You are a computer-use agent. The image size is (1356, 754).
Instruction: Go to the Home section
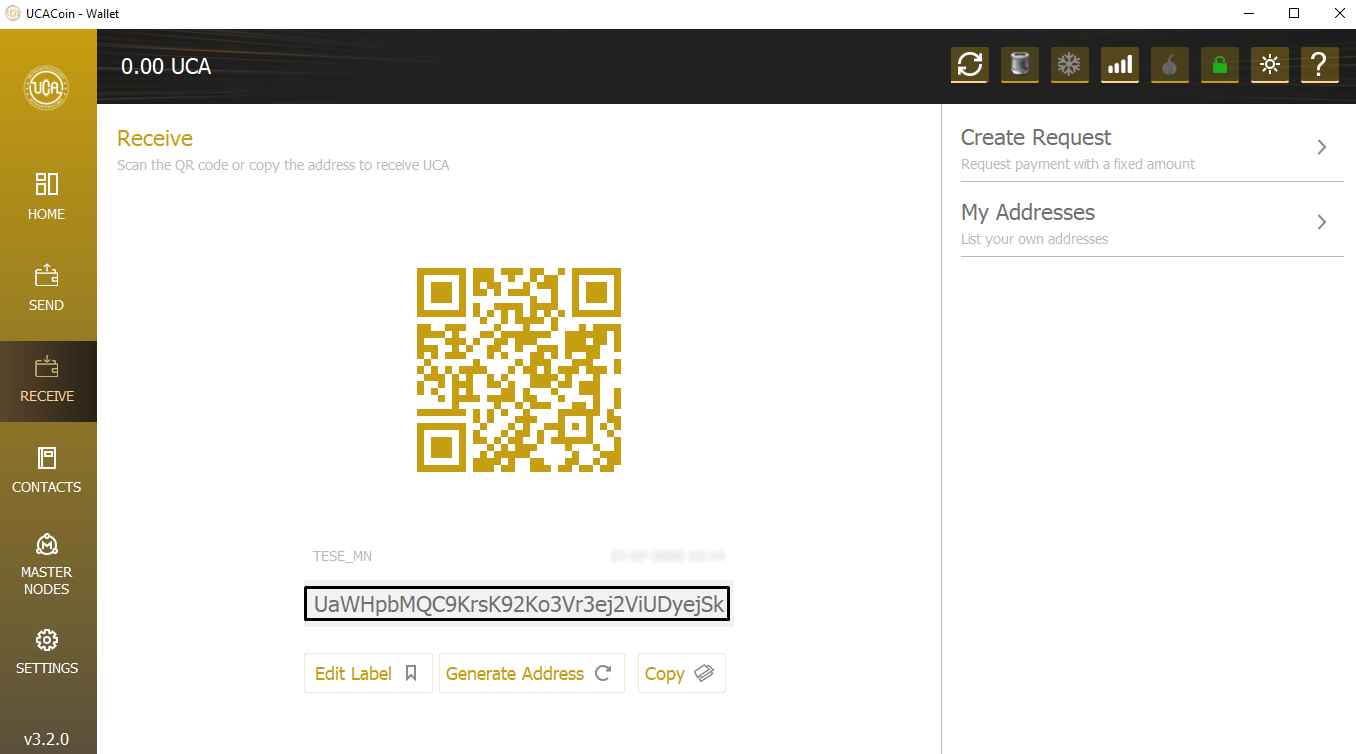(47, 196)
